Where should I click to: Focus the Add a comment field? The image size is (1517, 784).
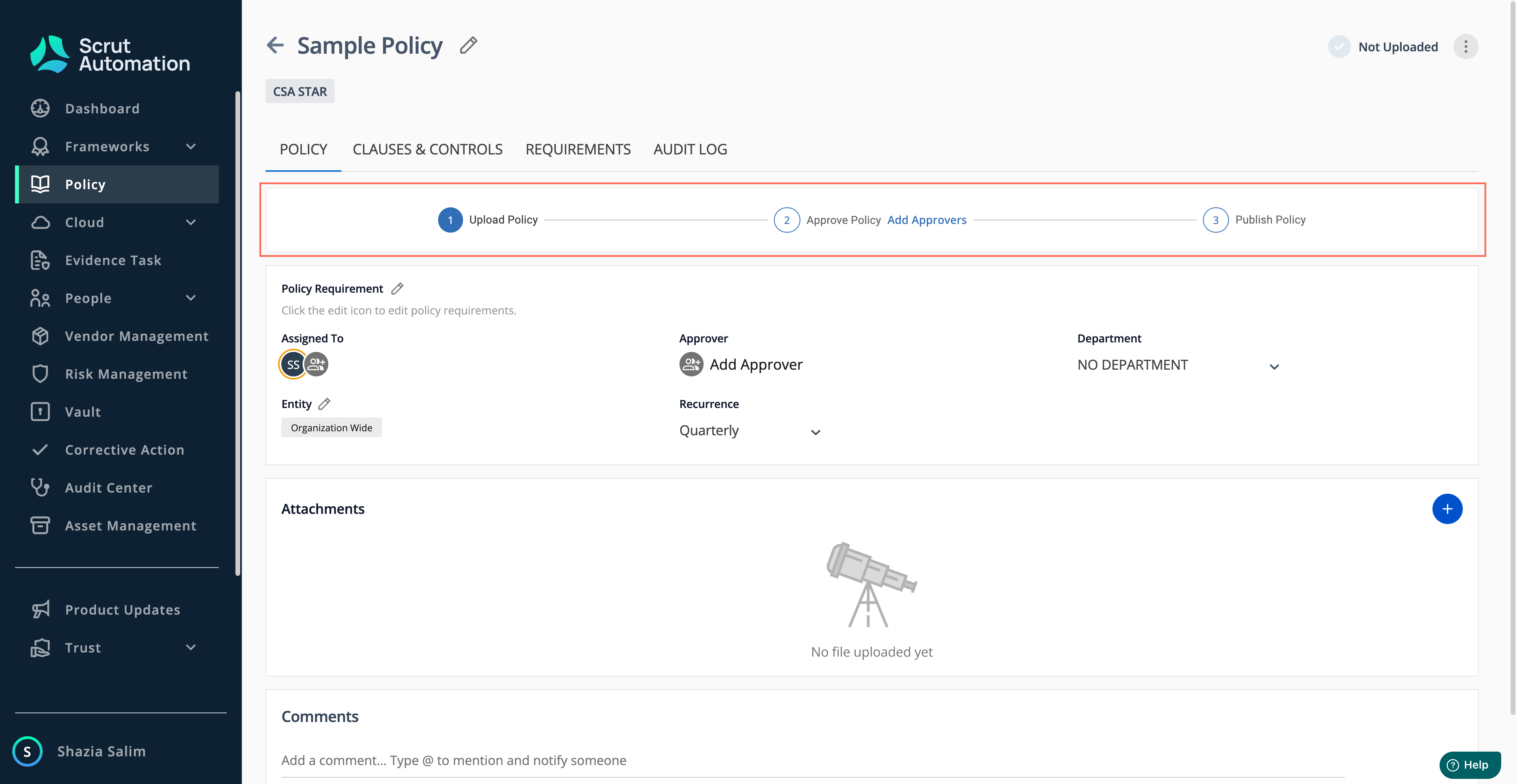click(813, 760)
